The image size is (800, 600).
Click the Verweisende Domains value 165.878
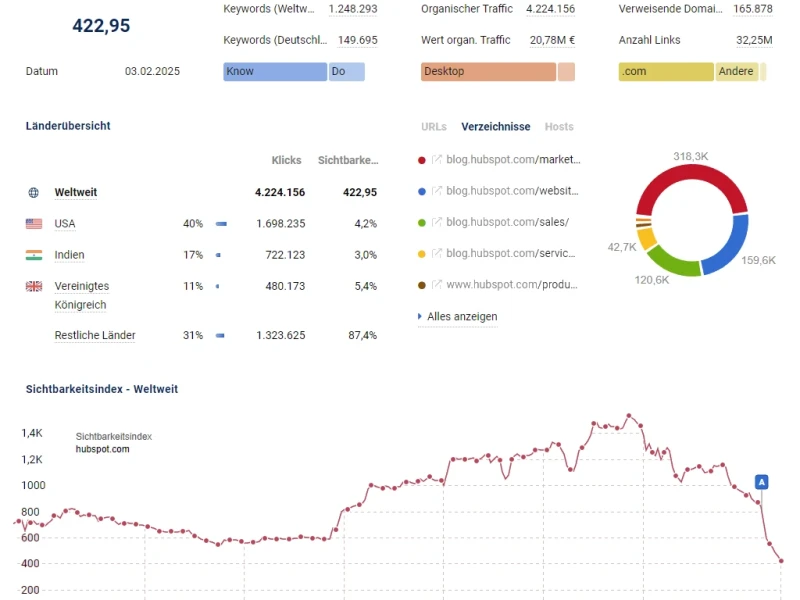pos(753,9)
